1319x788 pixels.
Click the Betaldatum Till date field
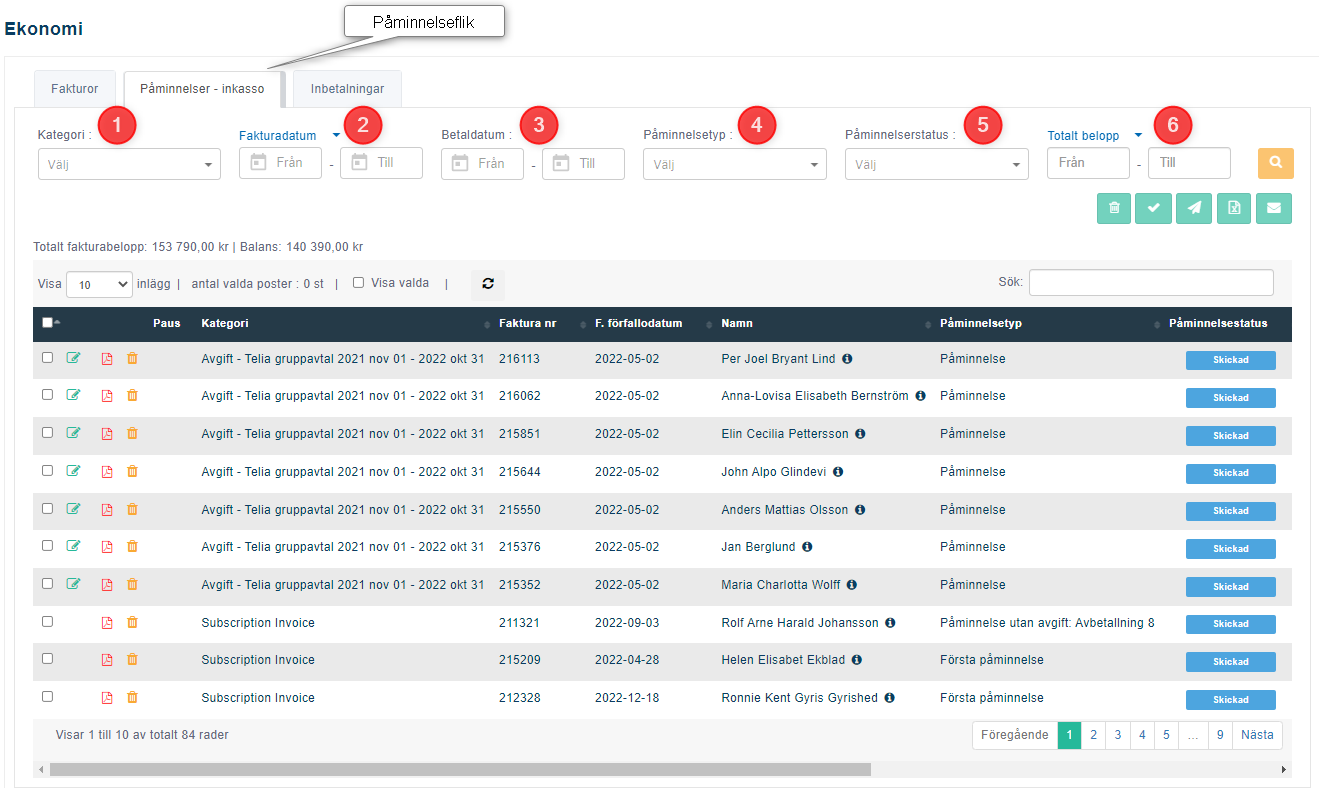[x=583, y=163]
